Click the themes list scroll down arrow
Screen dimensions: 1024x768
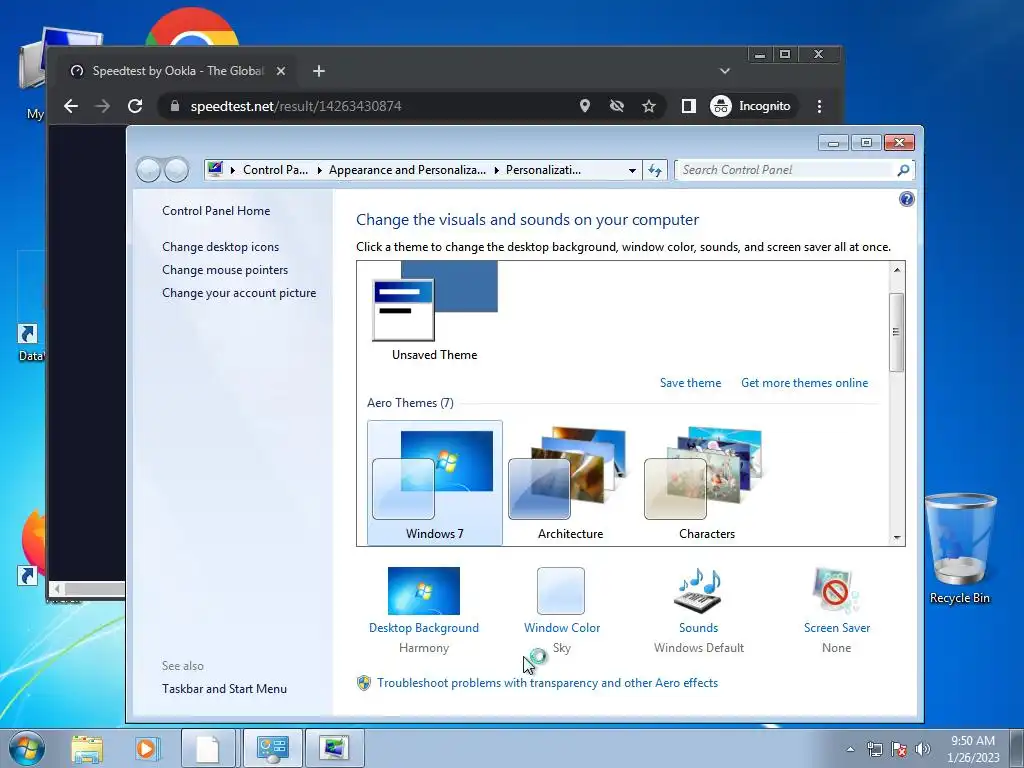point(897,537)
